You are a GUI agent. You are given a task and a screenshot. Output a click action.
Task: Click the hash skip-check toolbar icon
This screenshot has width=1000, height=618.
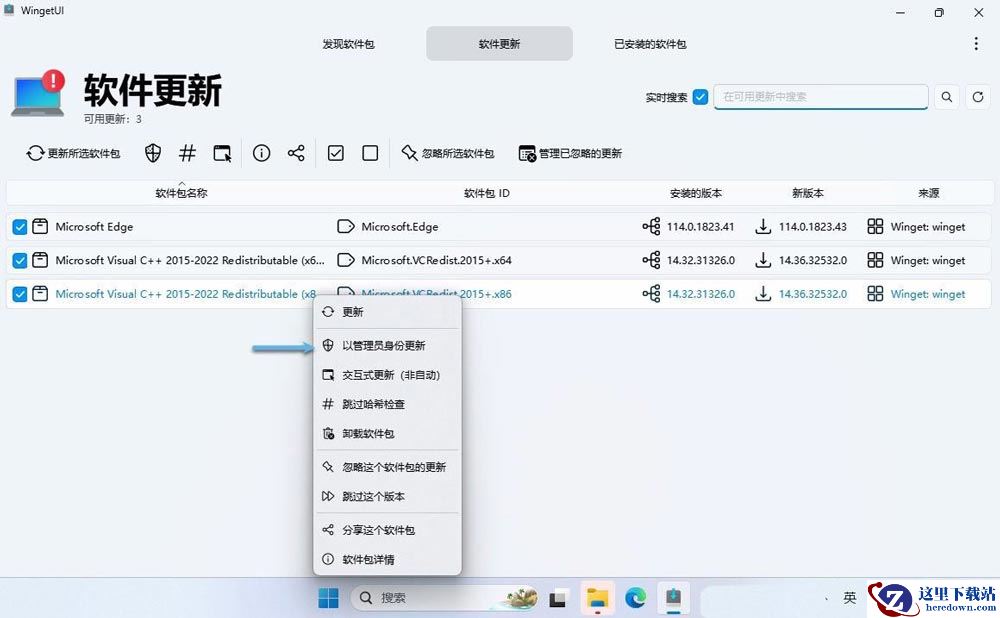point(188,153)
